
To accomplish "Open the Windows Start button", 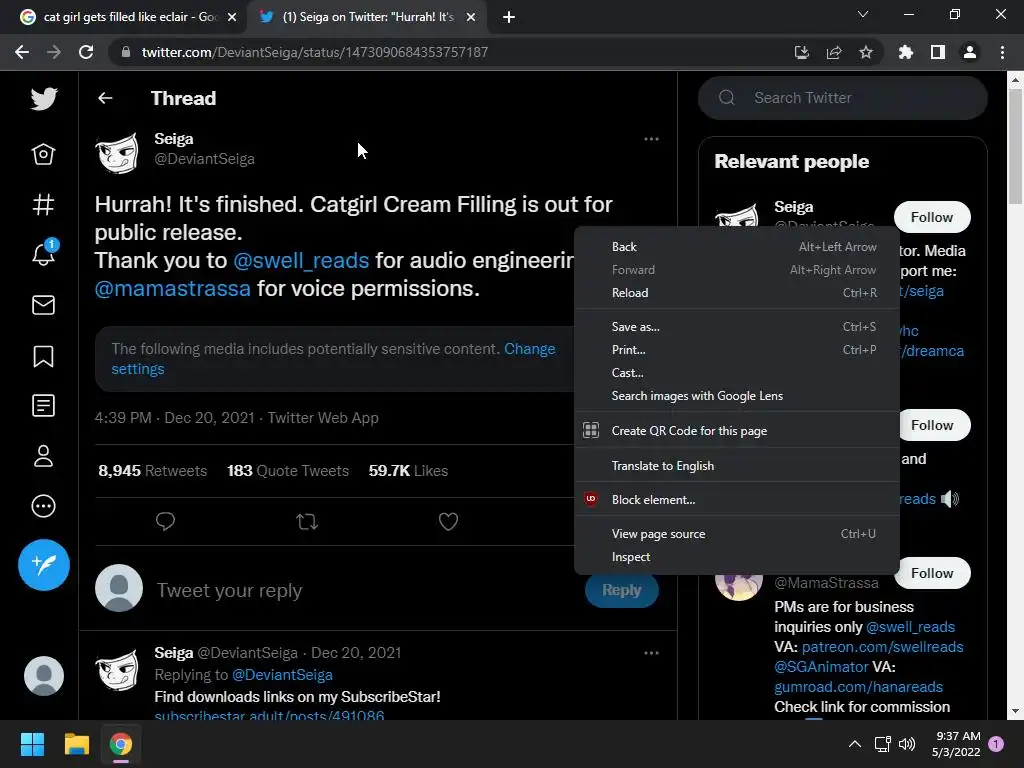I will (32, 744).
